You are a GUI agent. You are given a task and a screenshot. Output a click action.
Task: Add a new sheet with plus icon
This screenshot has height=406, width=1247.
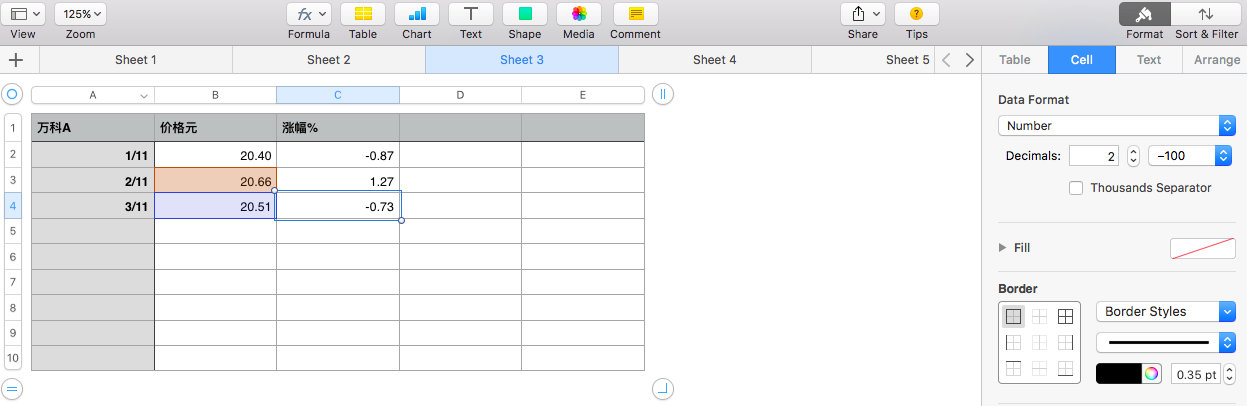coord(15,59)
